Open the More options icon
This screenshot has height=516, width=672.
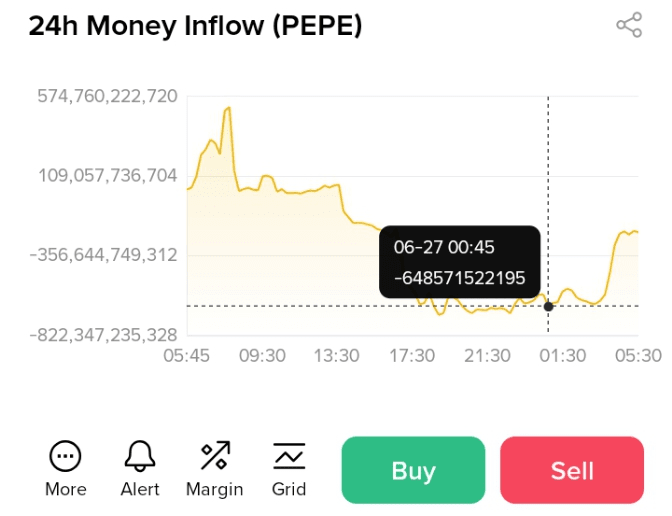66,457
